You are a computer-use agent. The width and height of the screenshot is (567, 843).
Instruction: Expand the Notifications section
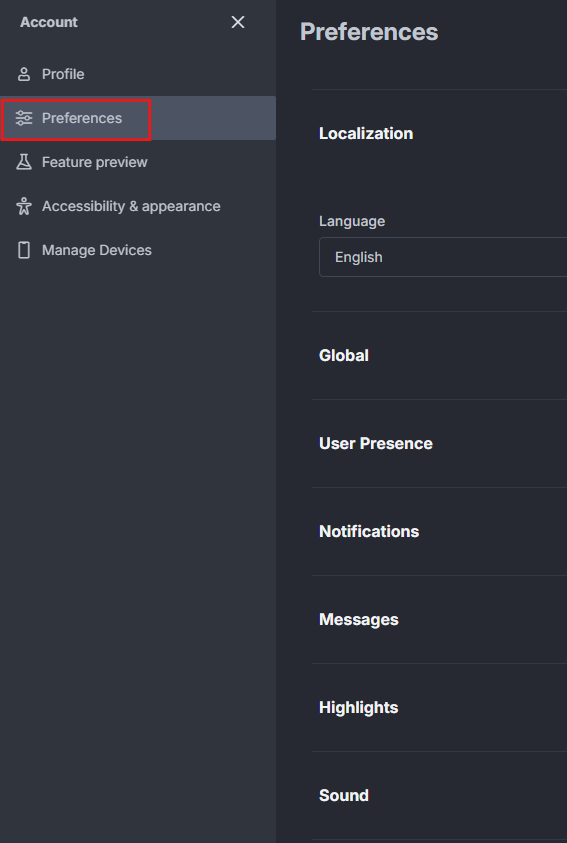click(x=369, y=532)
